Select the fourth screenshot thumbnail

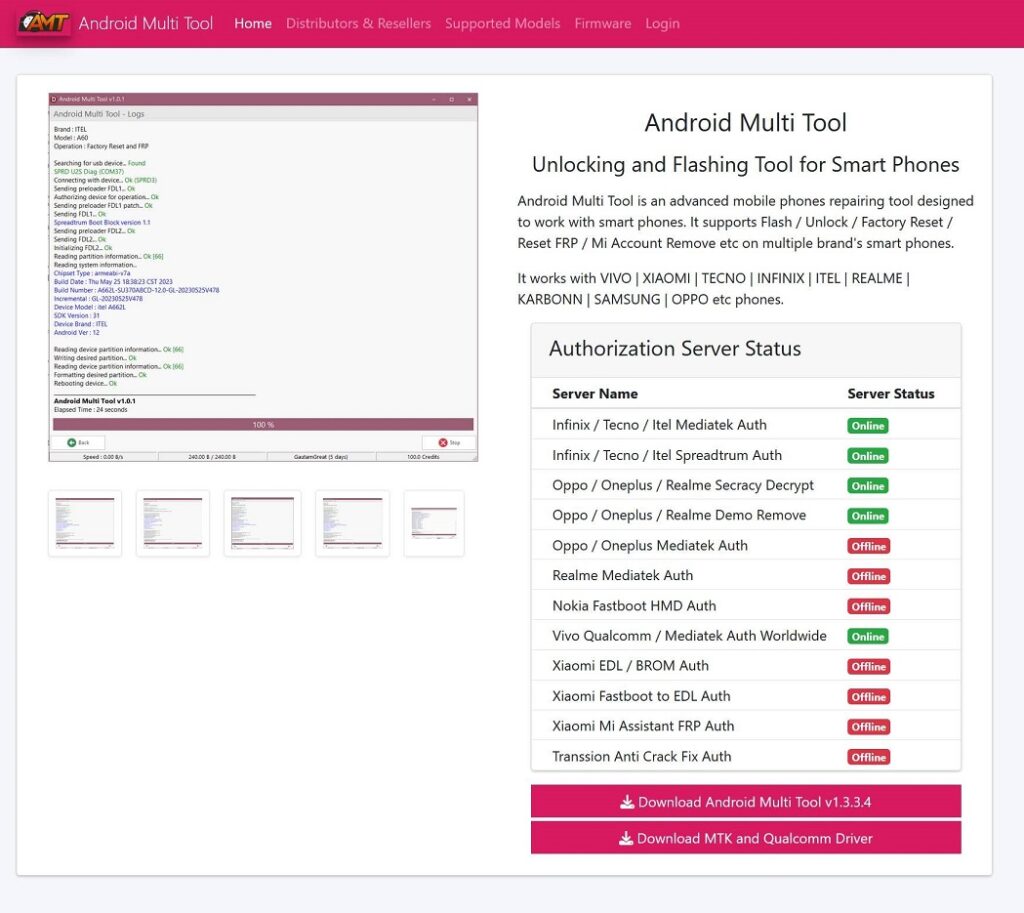(352, 523)
